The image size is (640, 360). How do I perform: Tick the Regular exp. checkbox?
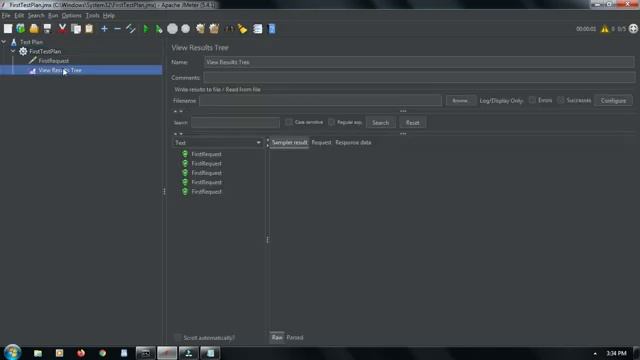coord(331,122)
